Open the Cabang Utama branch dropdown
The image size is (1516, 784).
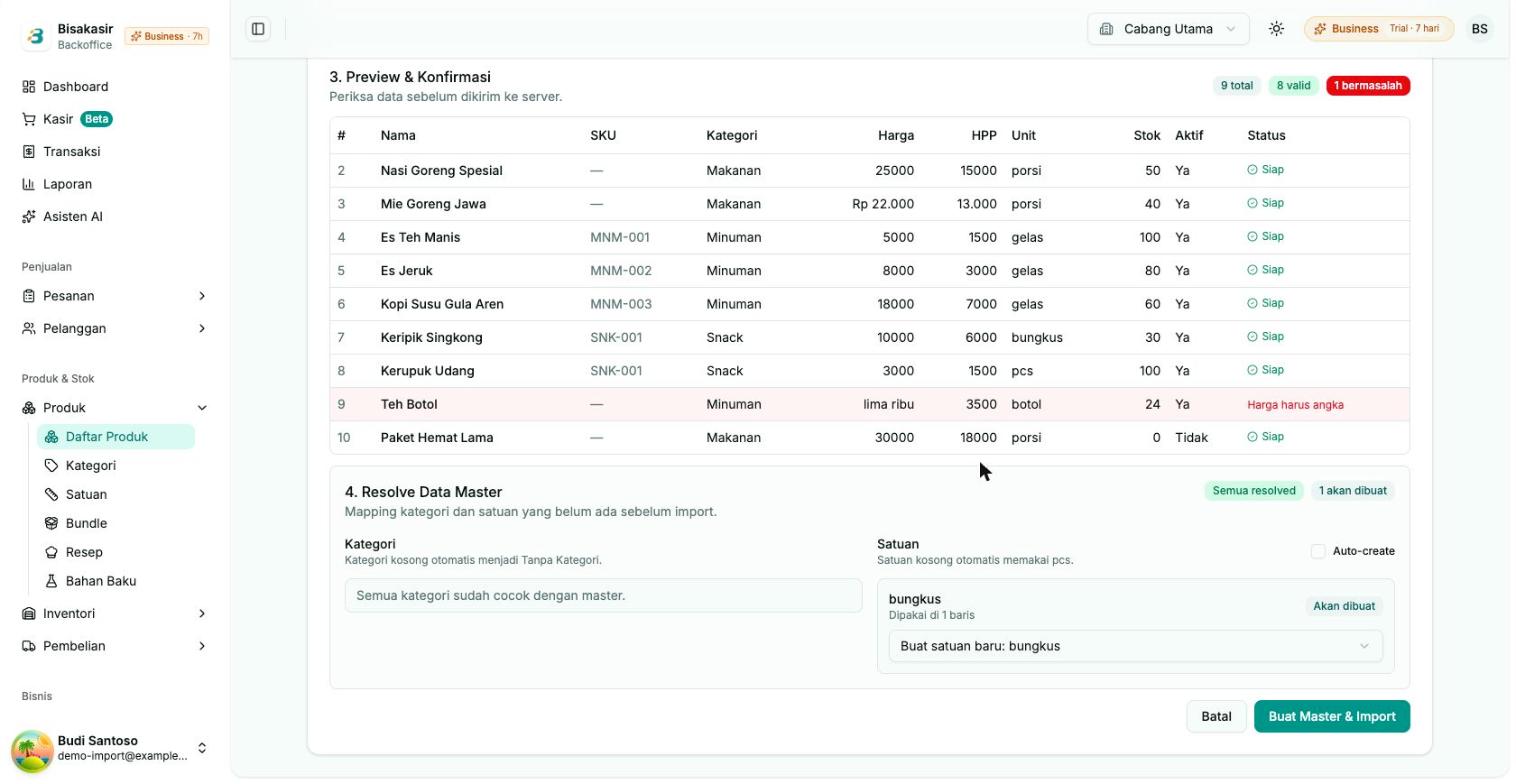1168,29
